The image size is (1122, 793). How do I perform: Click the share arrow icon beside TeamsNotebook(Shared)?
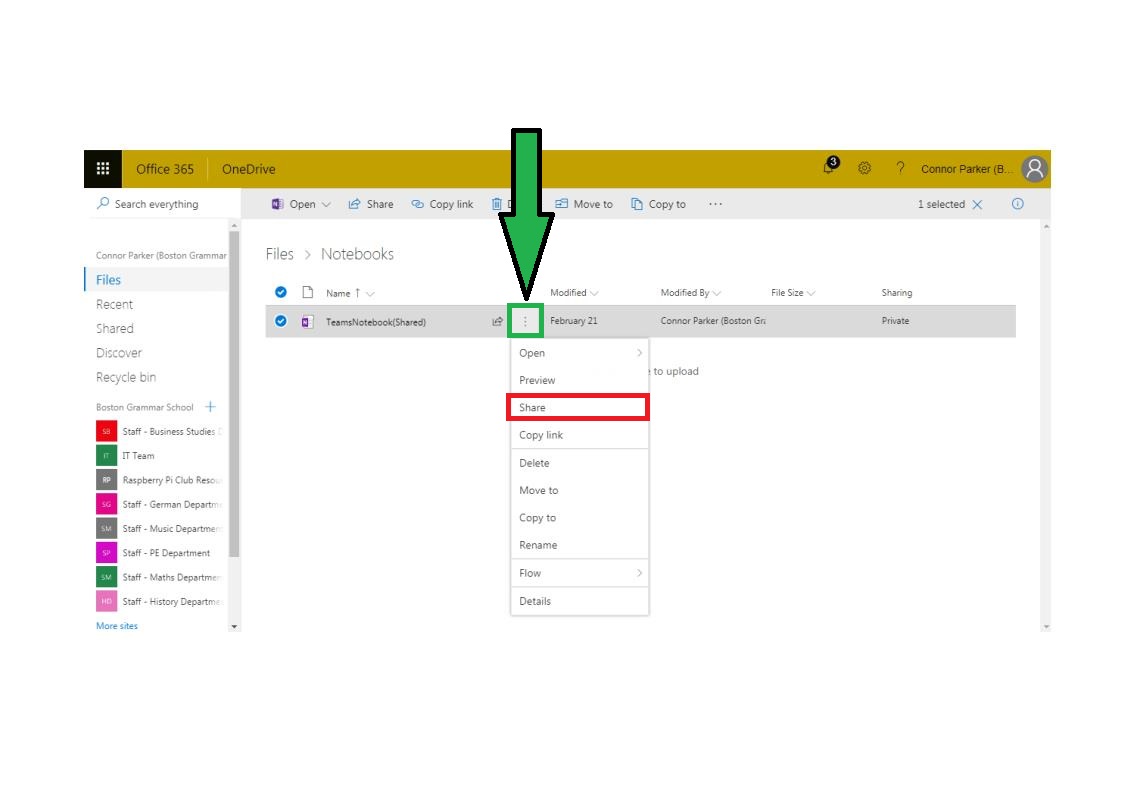coord(497,321)
